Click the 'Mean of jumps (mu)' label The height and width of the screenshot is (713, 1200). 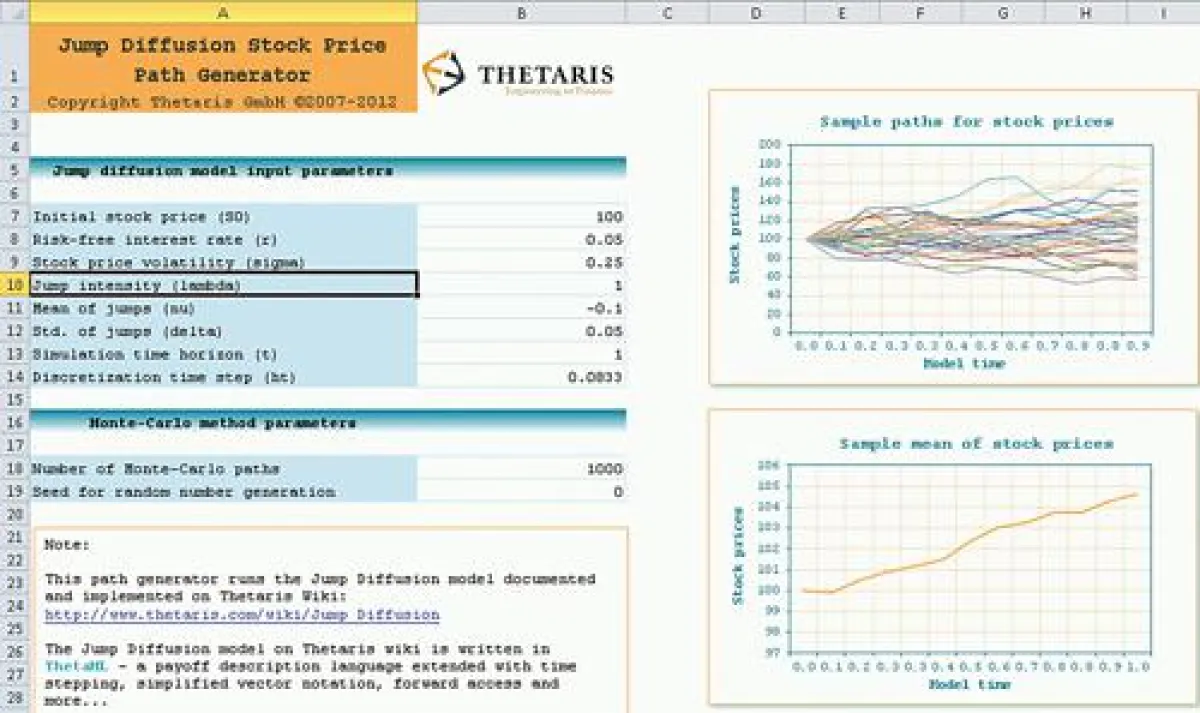click(116, 308)
